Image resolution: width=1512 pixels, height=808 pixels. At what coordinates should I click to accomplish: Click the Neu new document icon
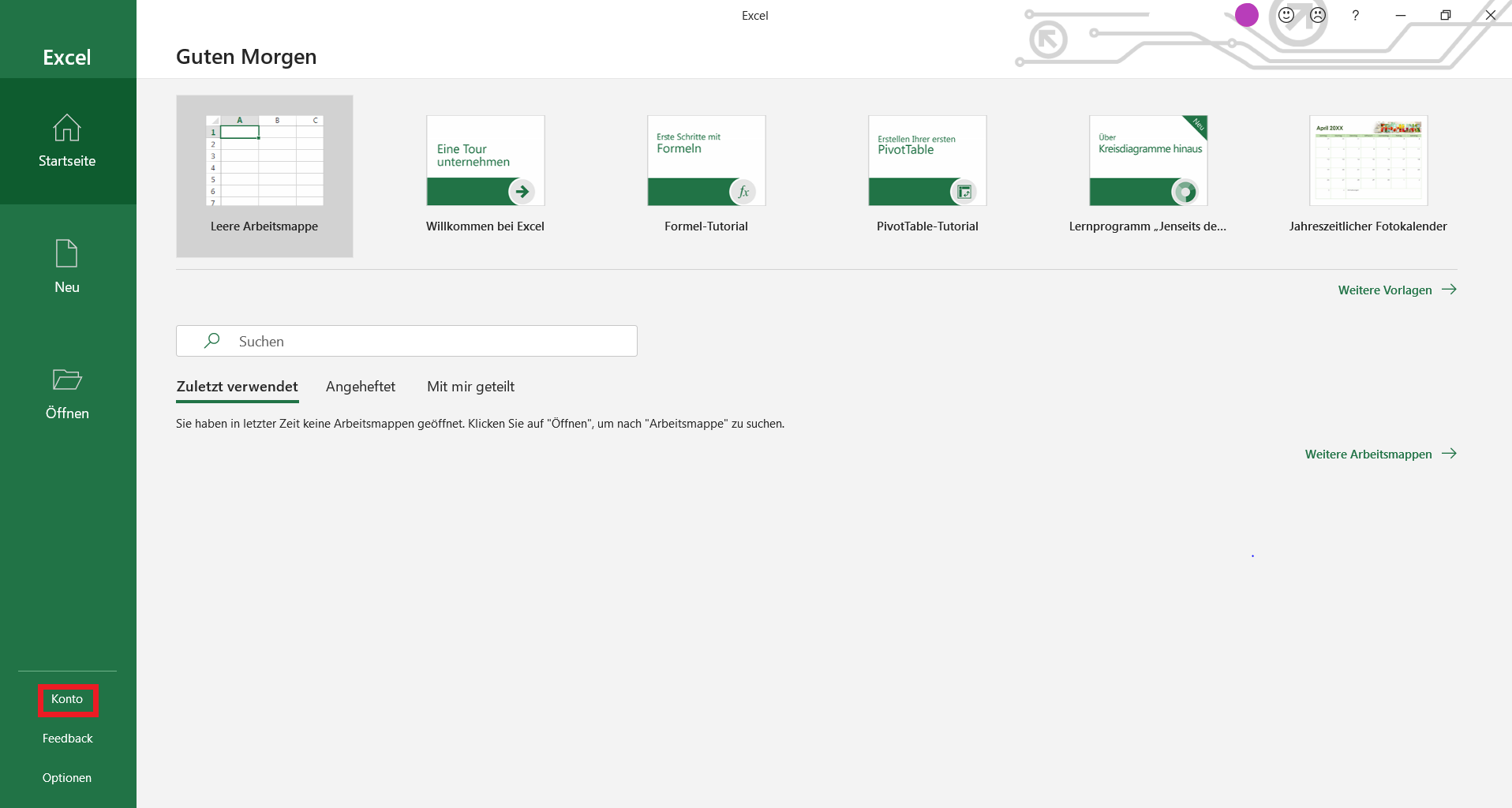click(67, 254)
